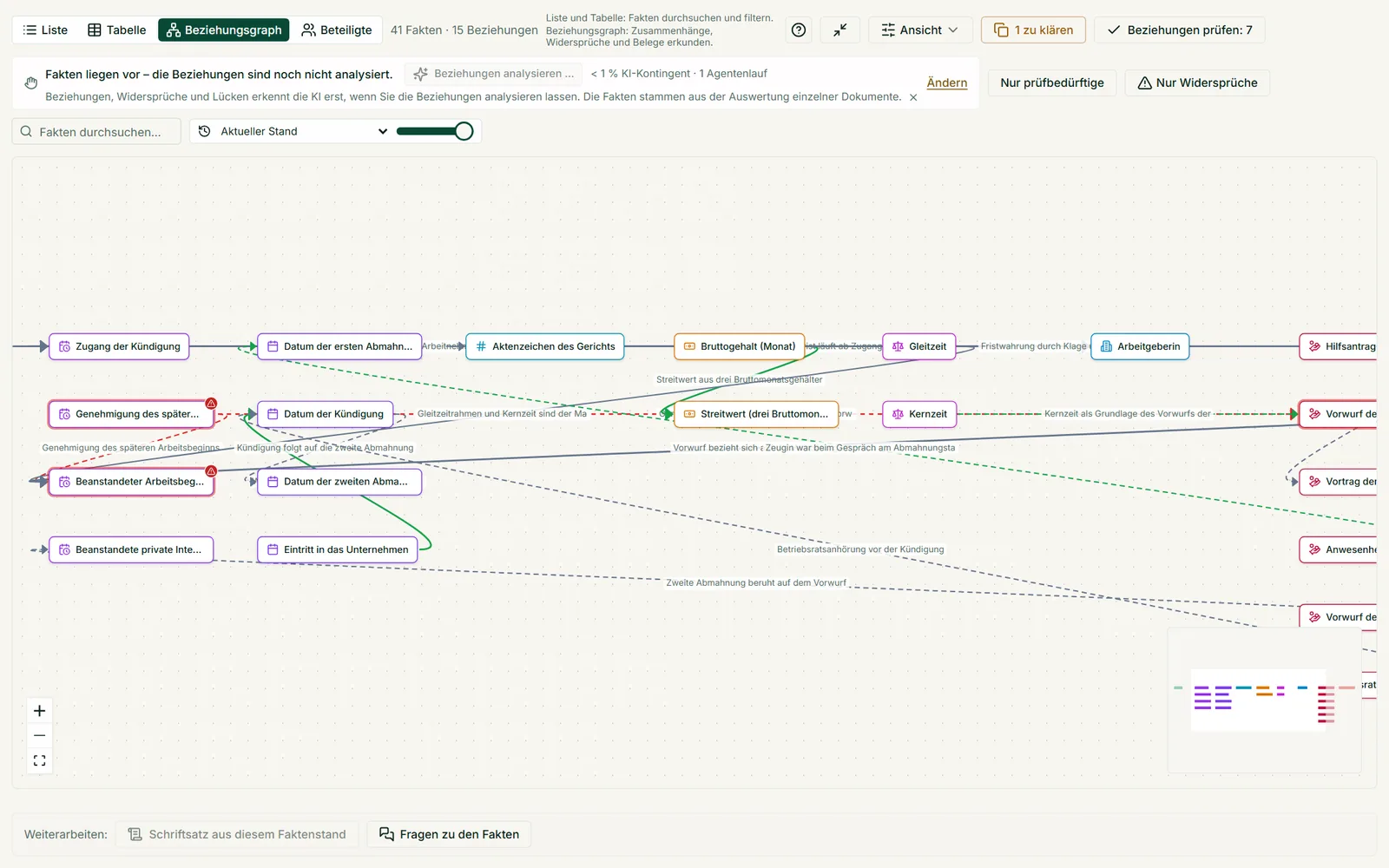Click 'Schriftsatz aus diesem Faktenstand' button
1389x868 pixels.
237,834
